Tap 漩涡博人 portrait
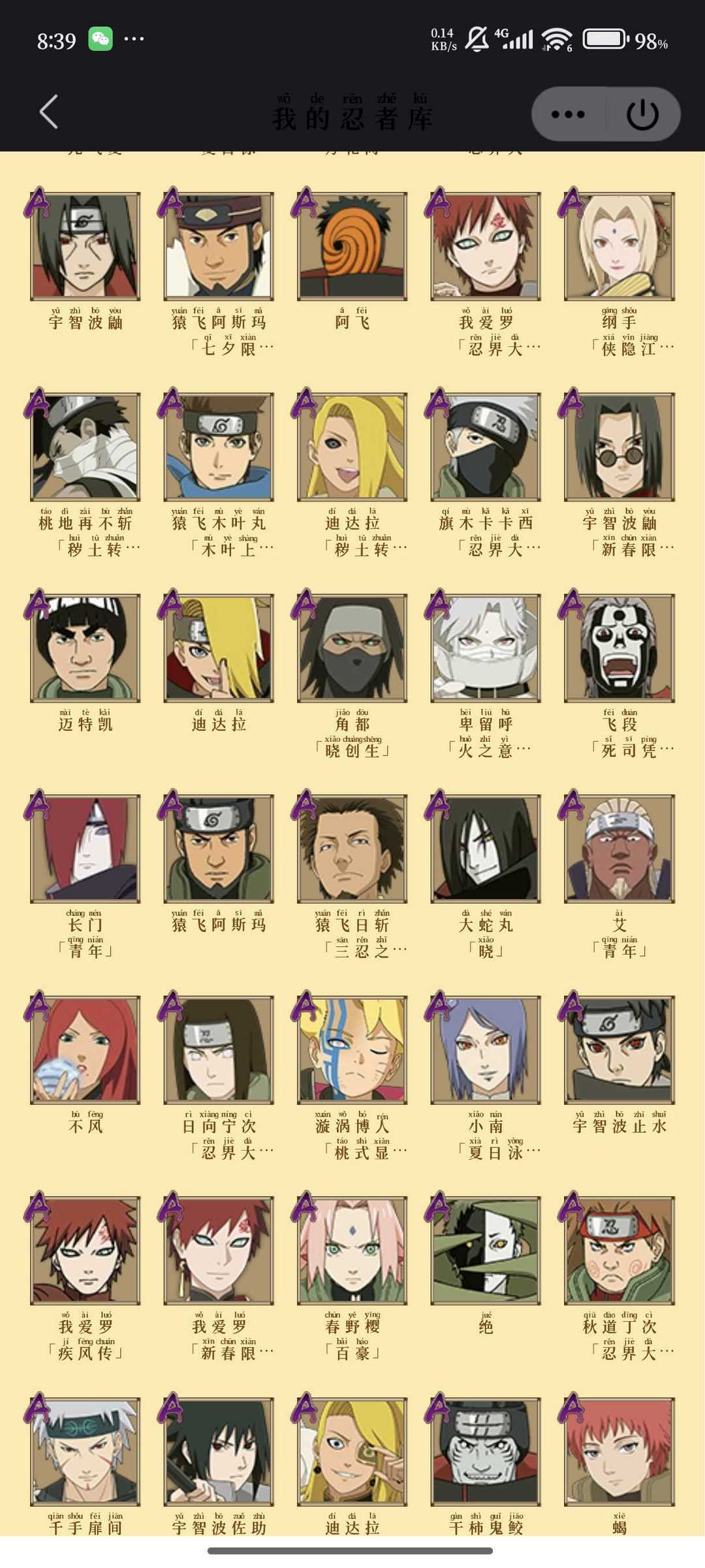 pyautogui.click(x=352, y=1050)
